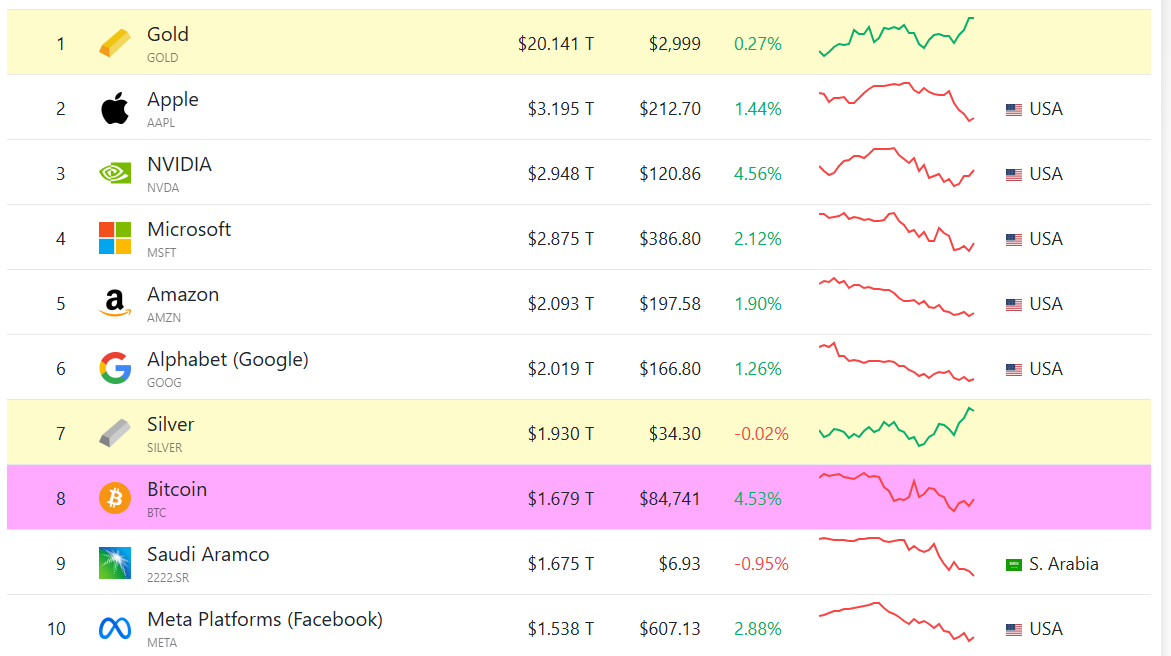Image resolution: width=1171 pixels, height=656 pixels.
Task: Click Gold's market cap $20.141 T
Action: 556,44
